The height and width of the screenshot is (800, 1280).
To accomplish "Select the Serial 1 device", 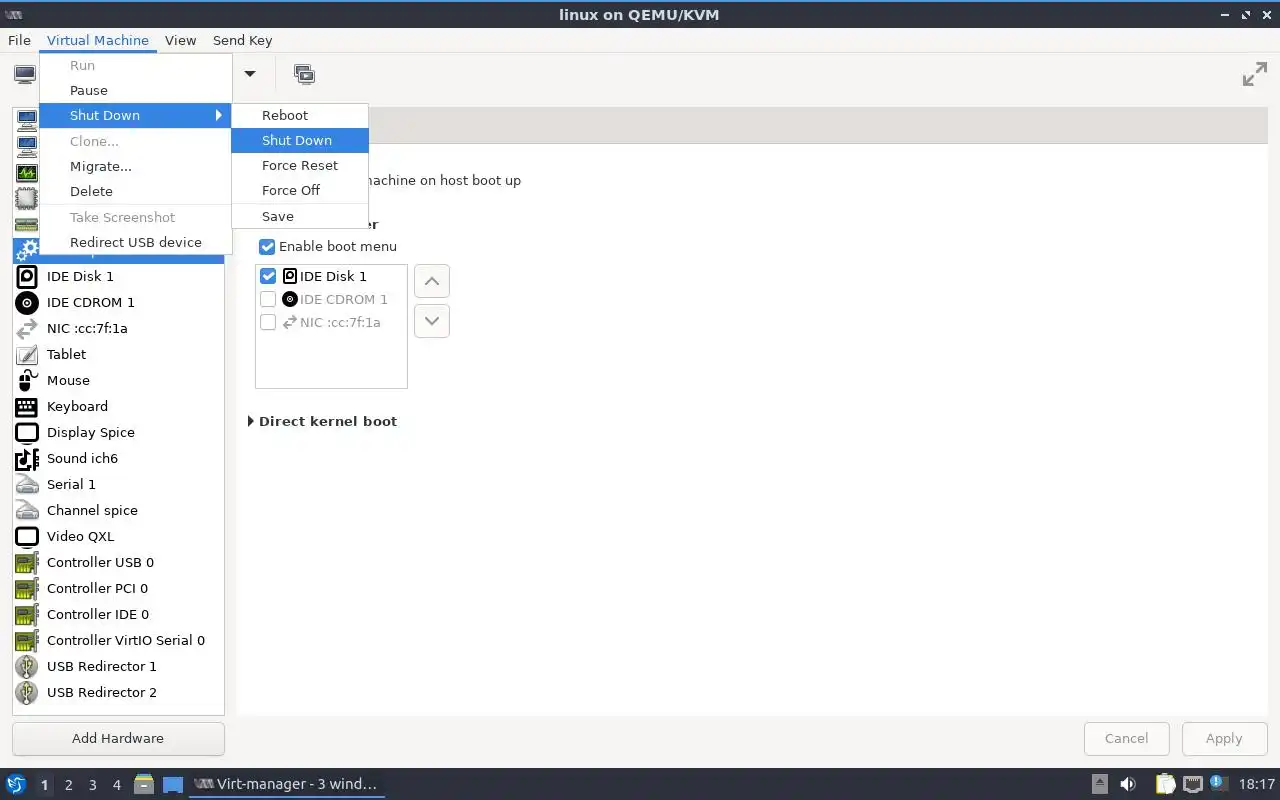I will tap(118, 484).
